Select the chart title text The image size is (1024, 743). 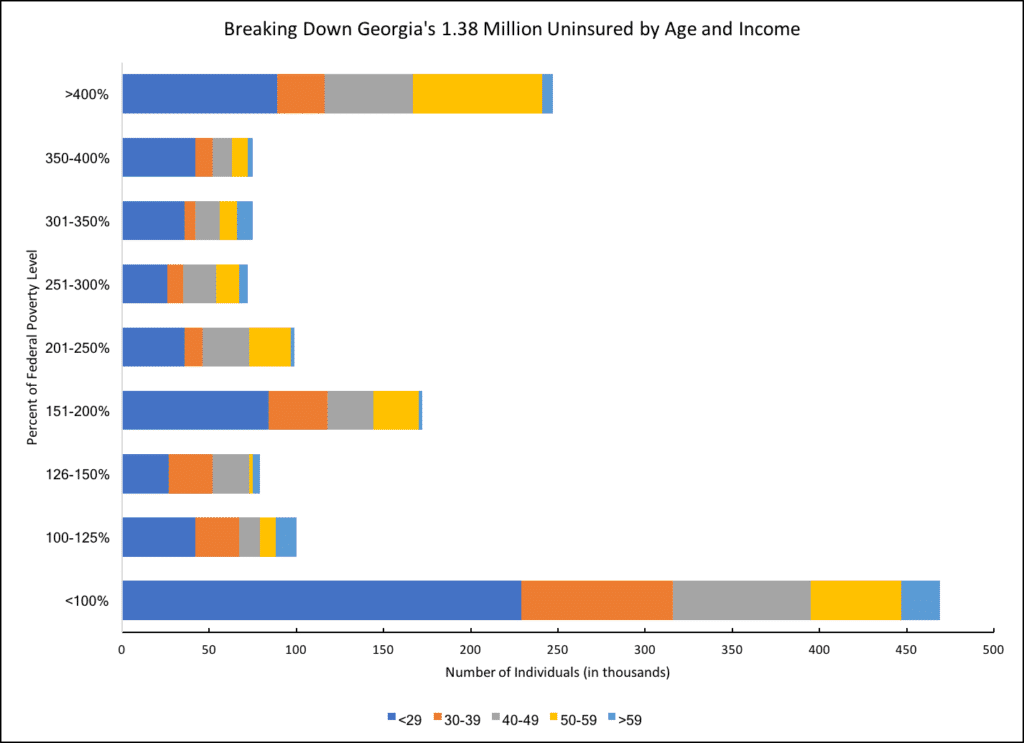click(x=511, y=30)
